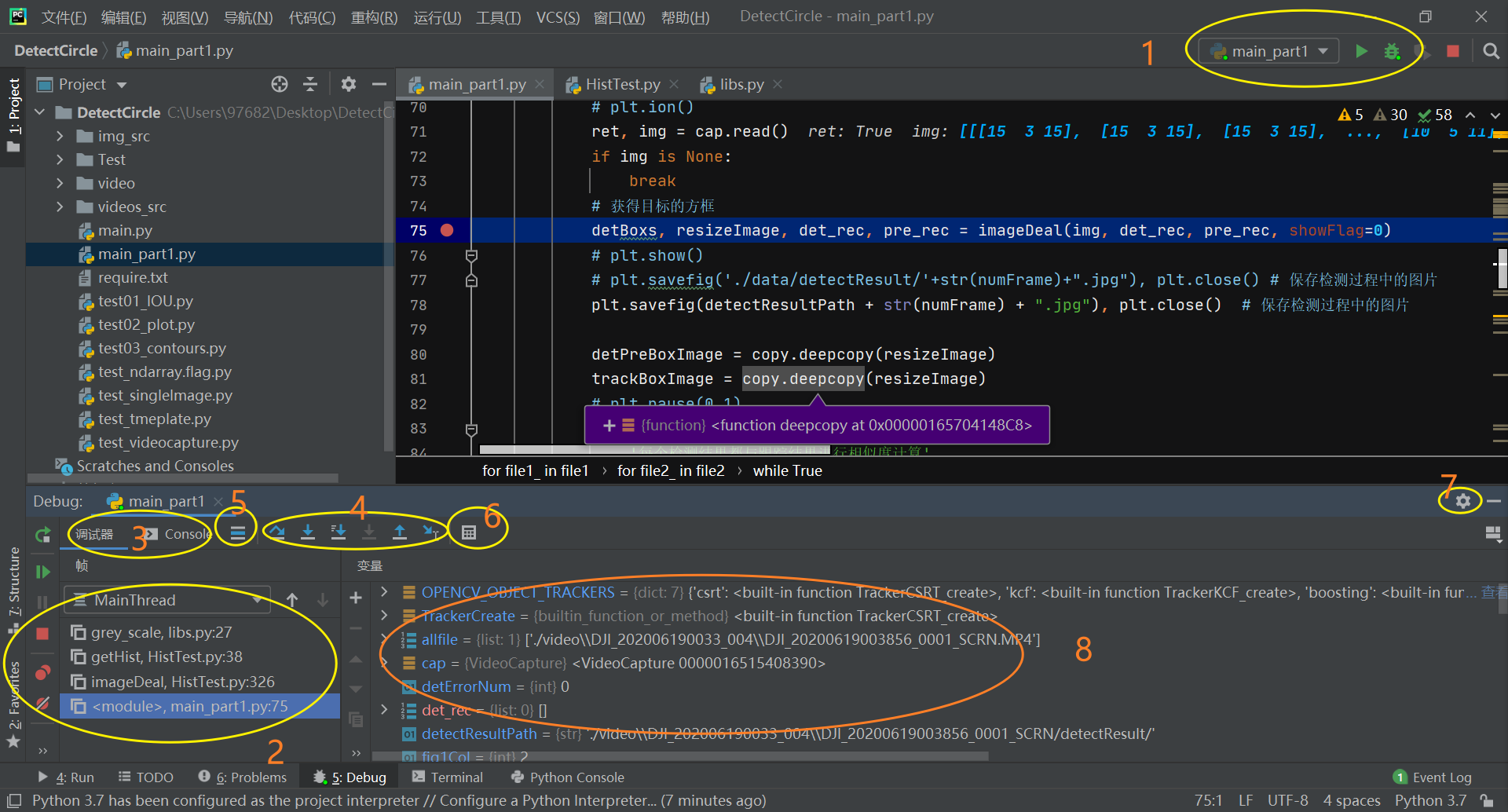Click the Step Into icon
The image size is (1508, 812).
click(x=308, y=532)
